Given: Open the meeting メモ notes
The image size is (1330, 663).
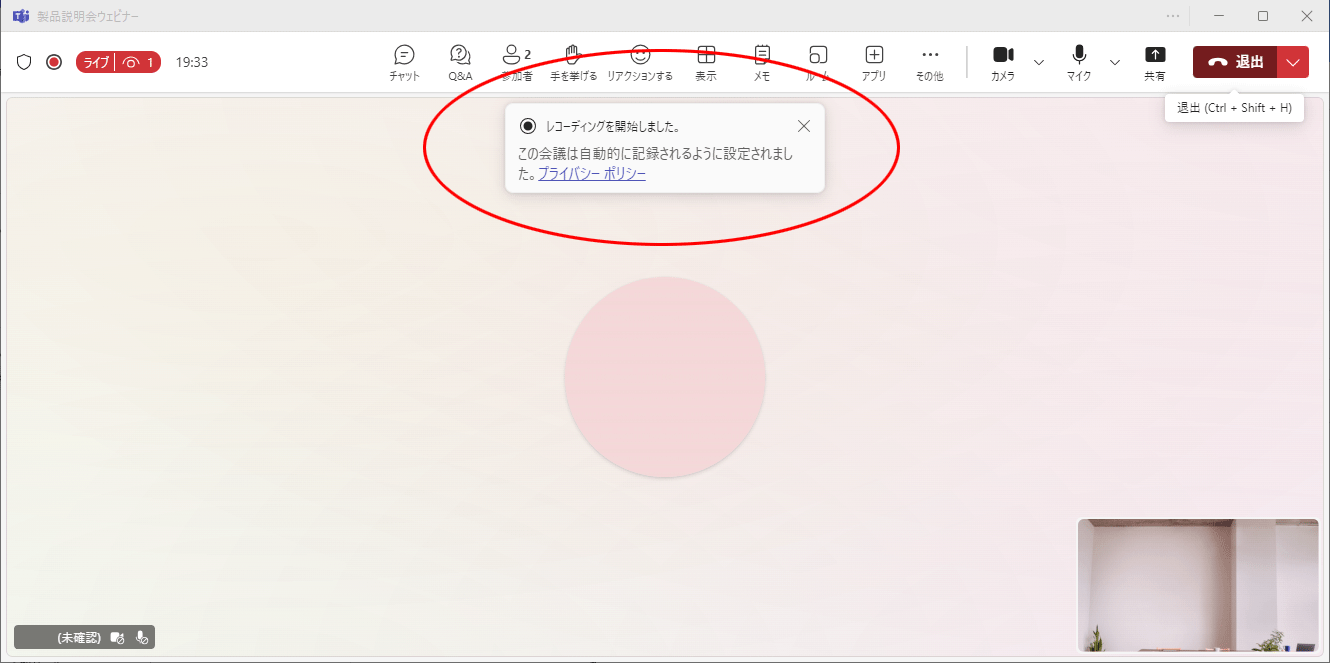Looking at the screenshot, I should point(761,61).
